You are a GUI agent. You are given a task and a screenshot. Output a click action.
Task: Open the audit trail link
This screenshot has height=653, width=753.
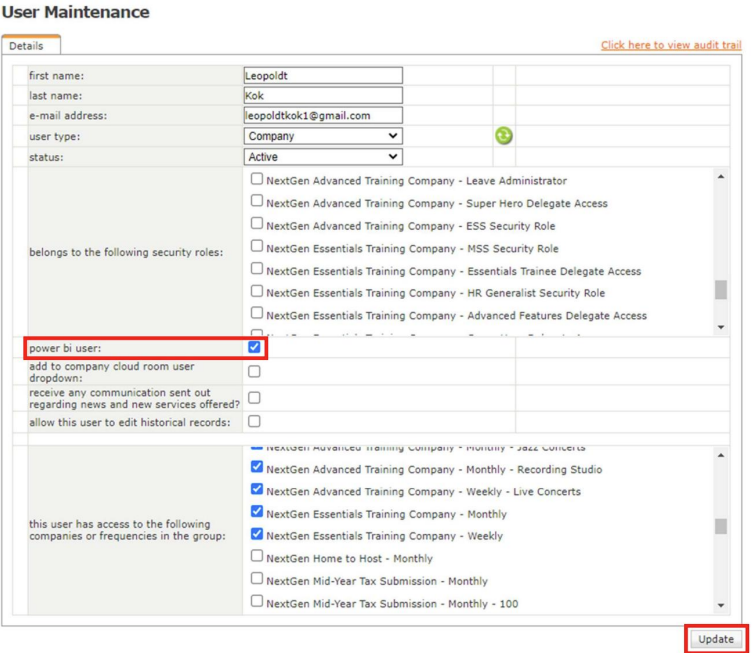(x=671, y=46)
